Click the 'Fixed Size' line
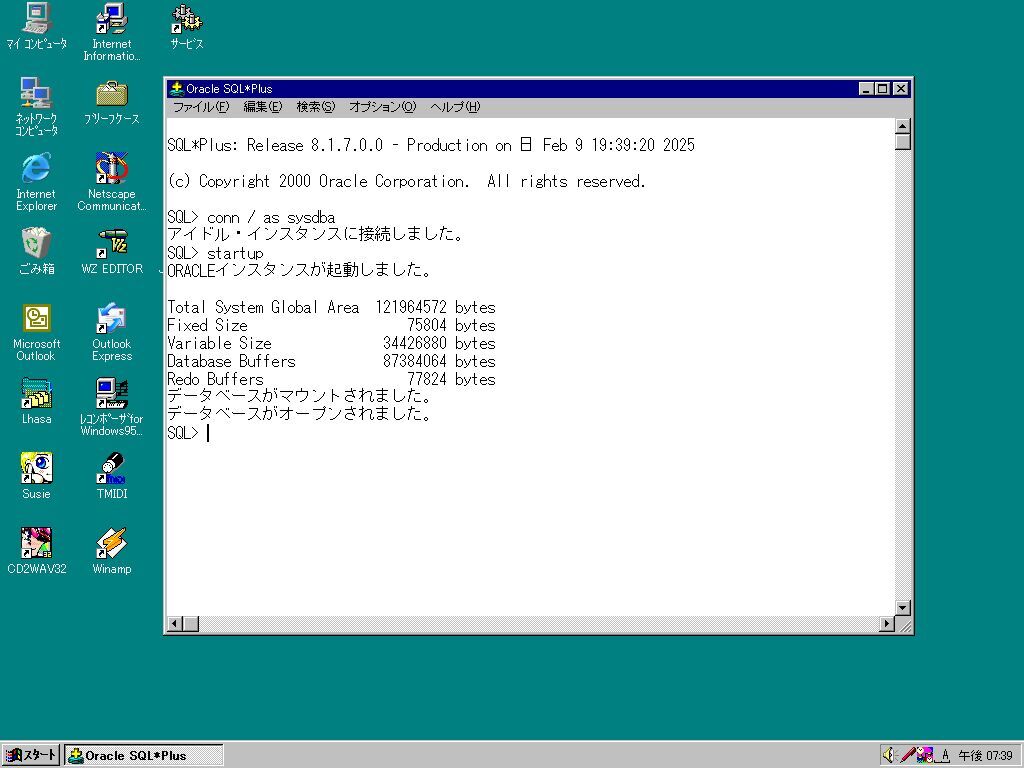The height and width of the screenshot is (768, 1024). click(331, 325)
